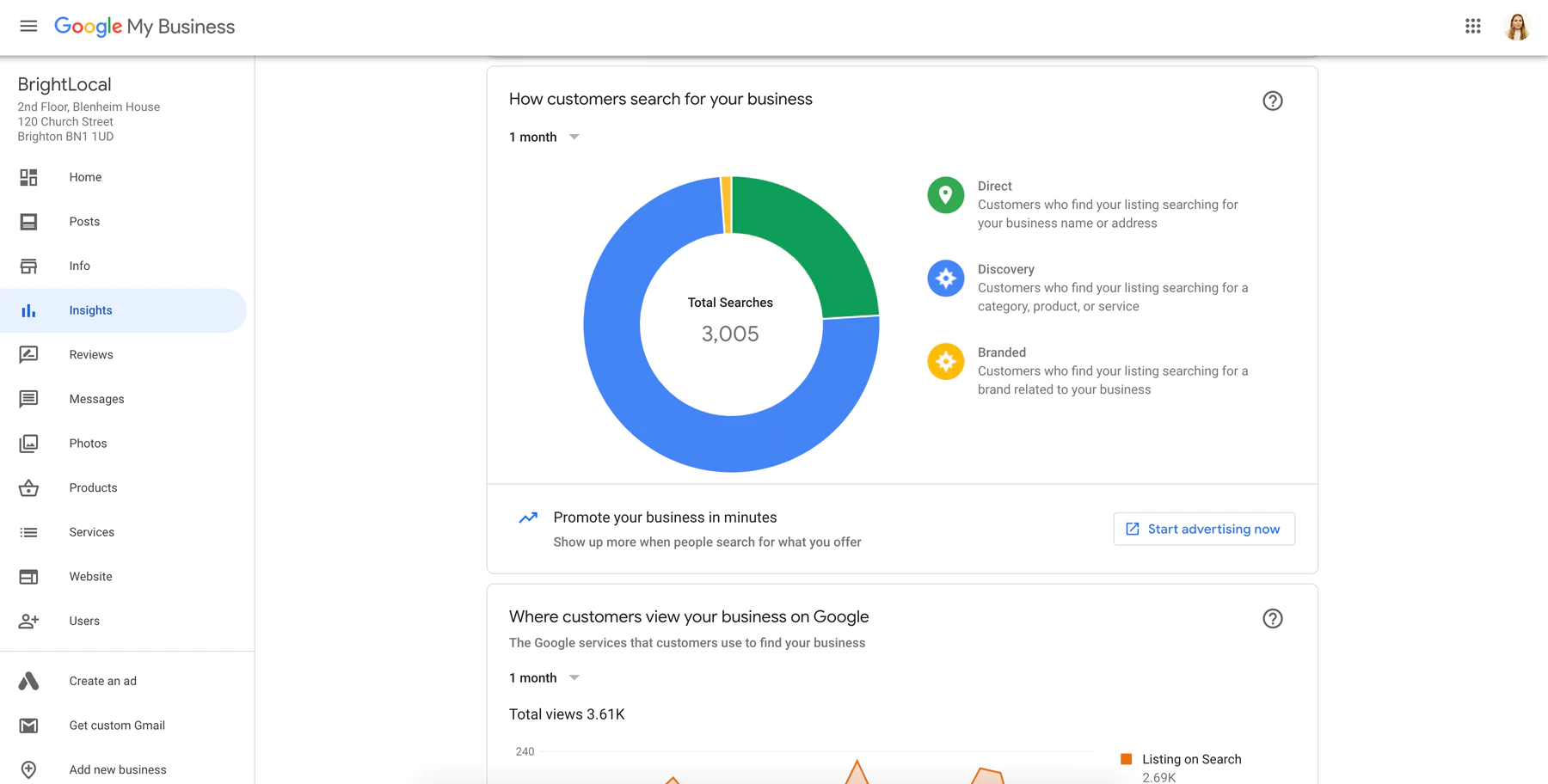Viewport: 1548px width, 784px height.
Task: Click the Direct legend heading
Action: pos(995,186)
